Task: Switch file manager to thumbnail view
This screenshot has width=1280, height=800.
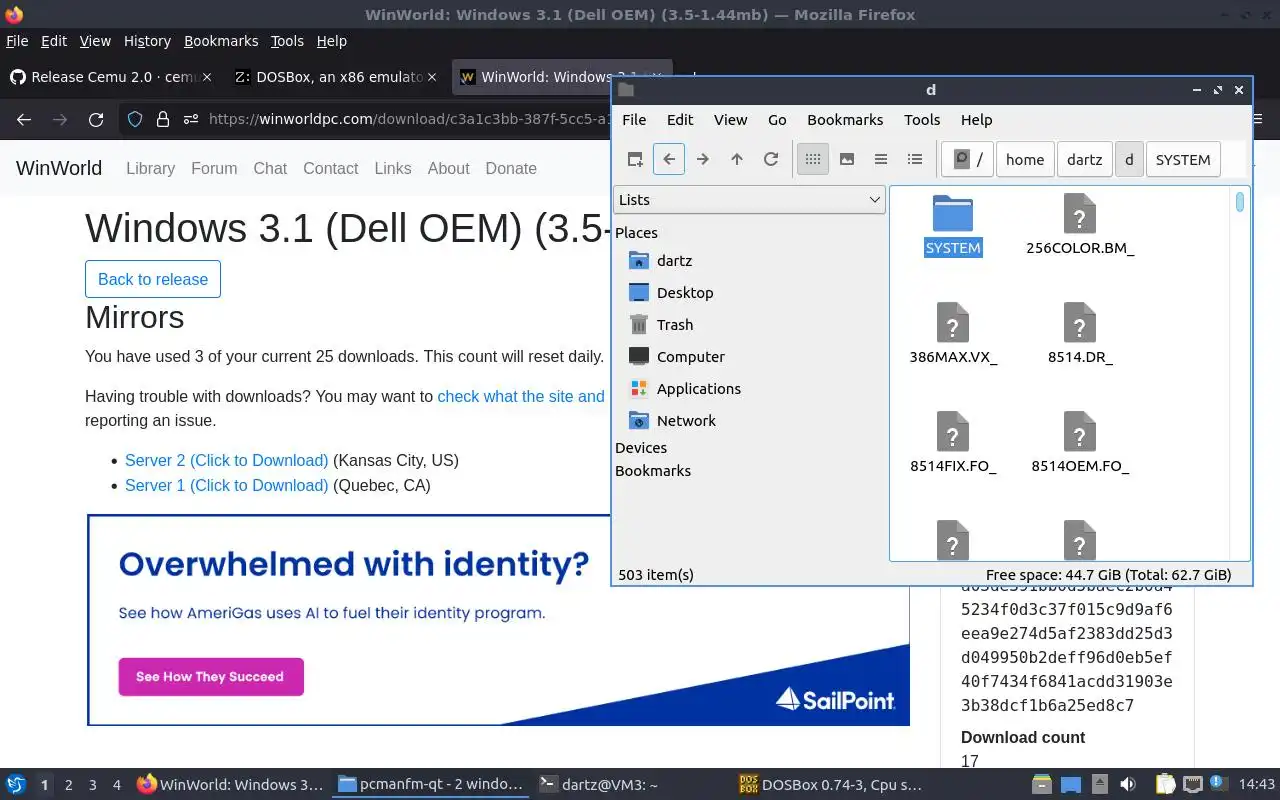Action: (x=847, y=159)
